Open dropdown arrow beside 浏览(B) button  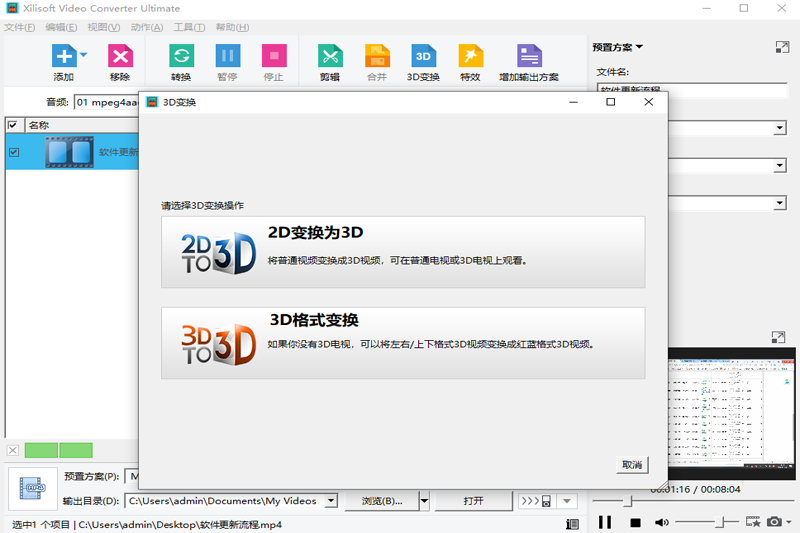click(424, 501)
